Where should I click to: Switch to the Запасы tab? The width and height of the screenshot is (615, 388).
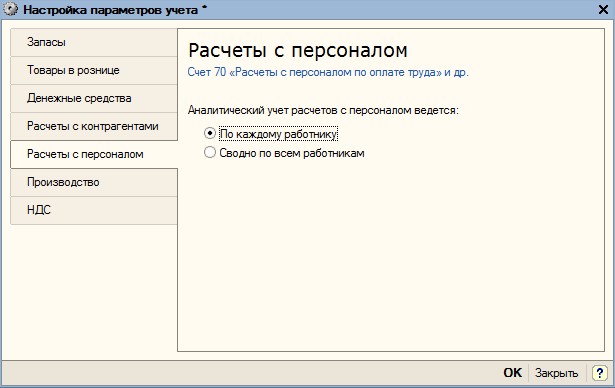(x=94, y=42)
